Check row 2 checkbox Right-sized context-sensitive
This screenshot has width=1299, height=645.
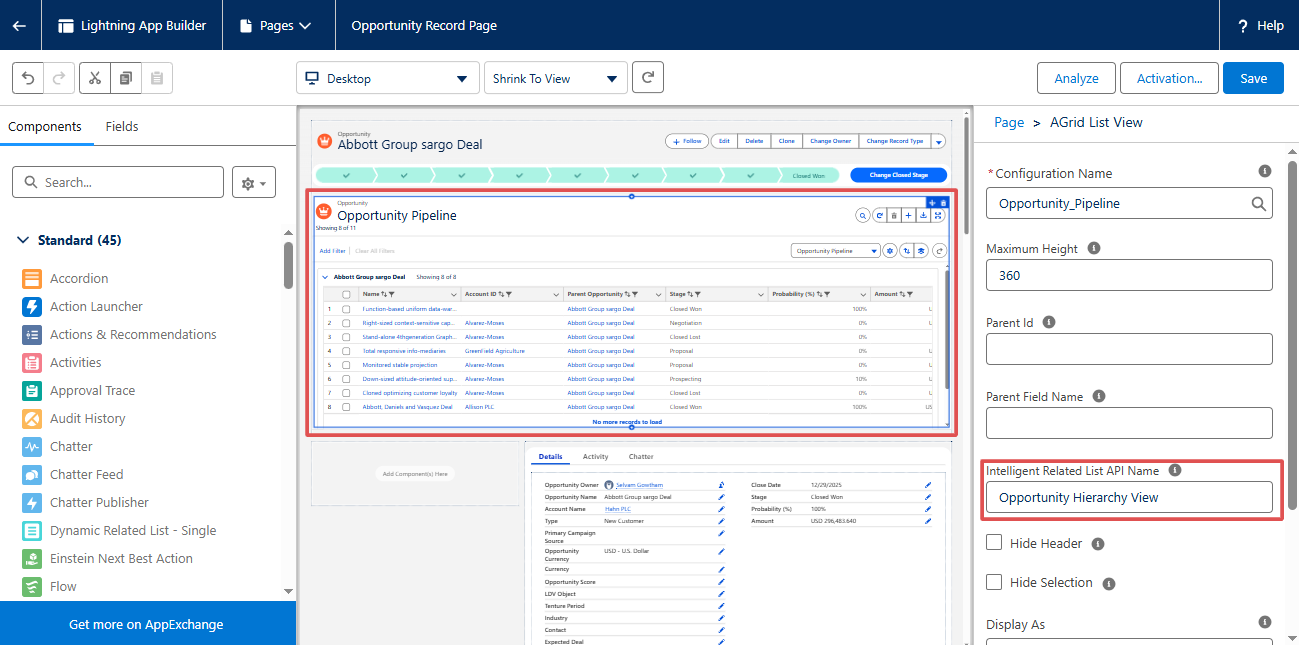point(346,323)
